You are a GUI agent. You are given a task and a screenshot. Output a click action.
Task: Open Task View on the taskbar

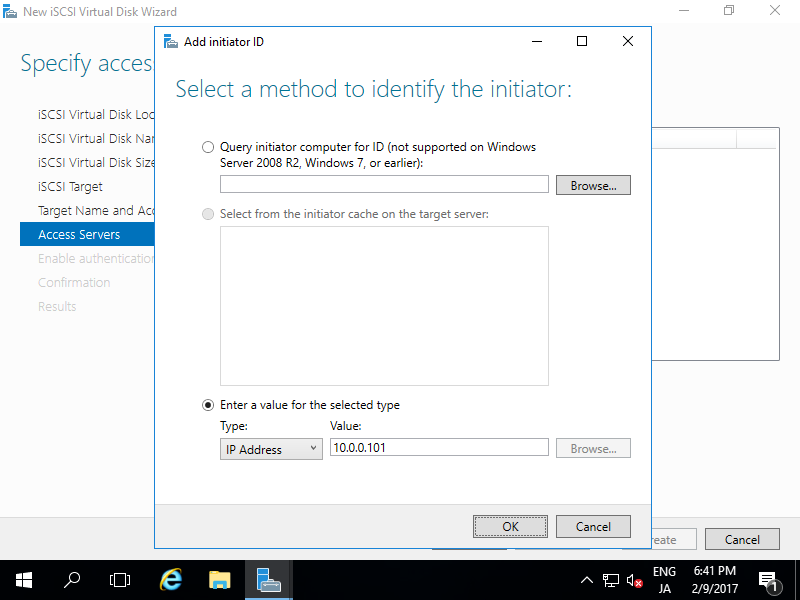(120, 580)
